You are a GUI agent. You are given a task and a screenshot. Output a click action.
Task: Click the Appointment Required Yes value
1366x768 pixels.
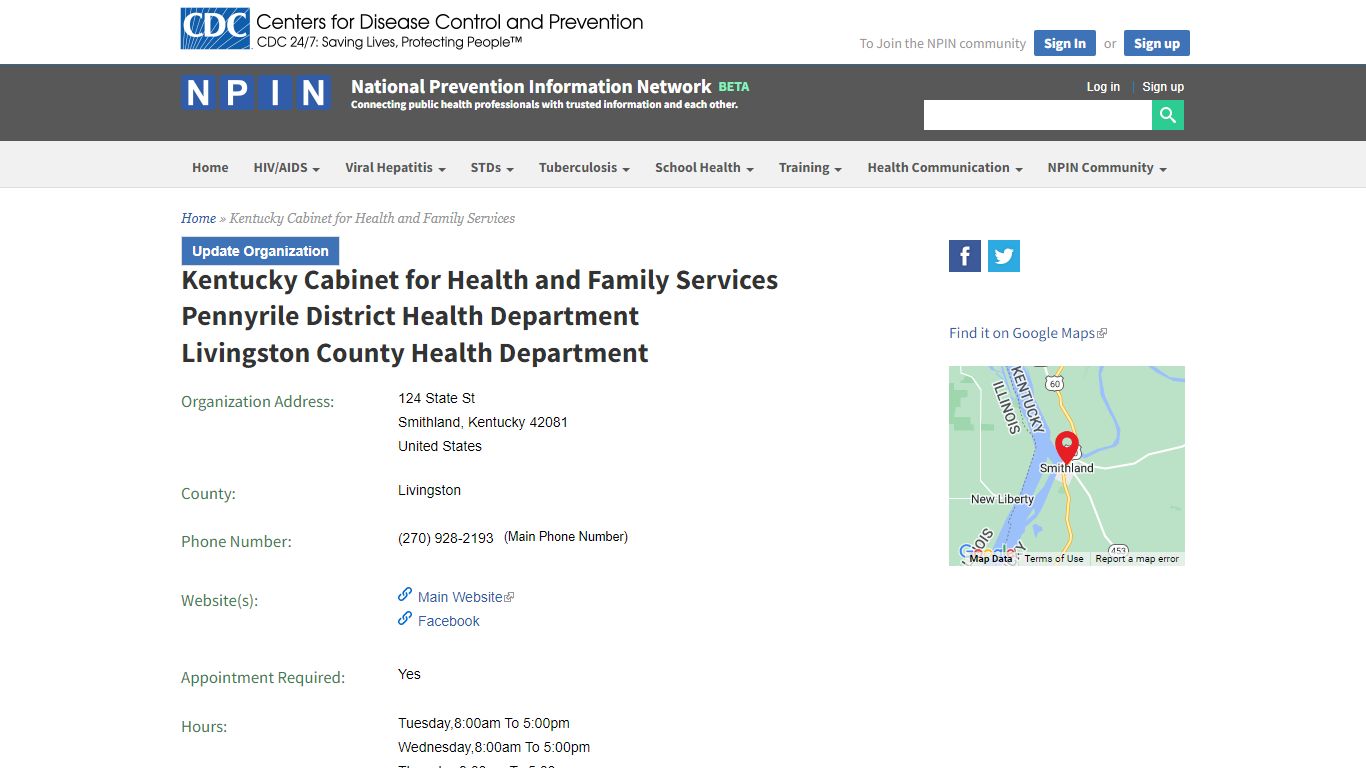pos(409,674)
